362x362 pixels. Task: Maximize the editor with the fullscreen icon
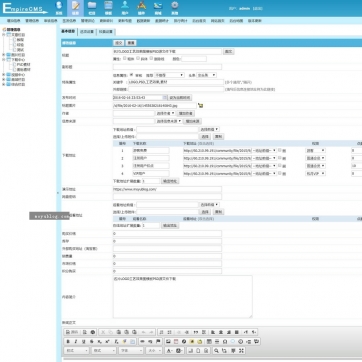(242, 351)
